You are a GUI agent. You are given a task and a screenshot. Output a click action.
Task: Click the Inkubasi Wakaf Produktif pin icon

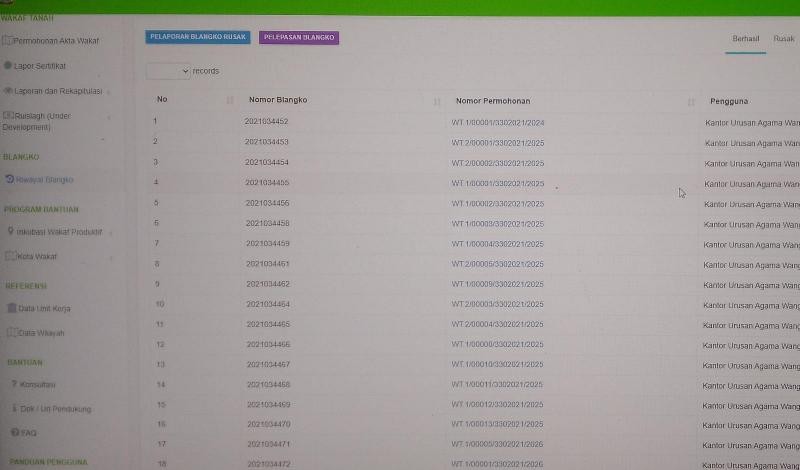coord(11,231)
